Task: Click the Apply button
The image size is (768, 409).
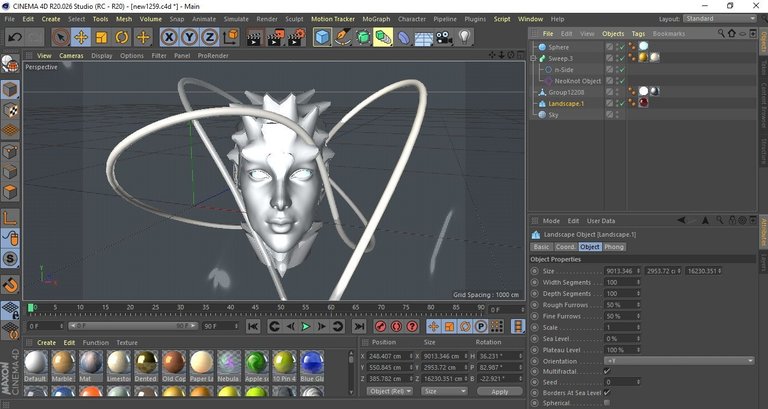Action: tap(500, 391)
